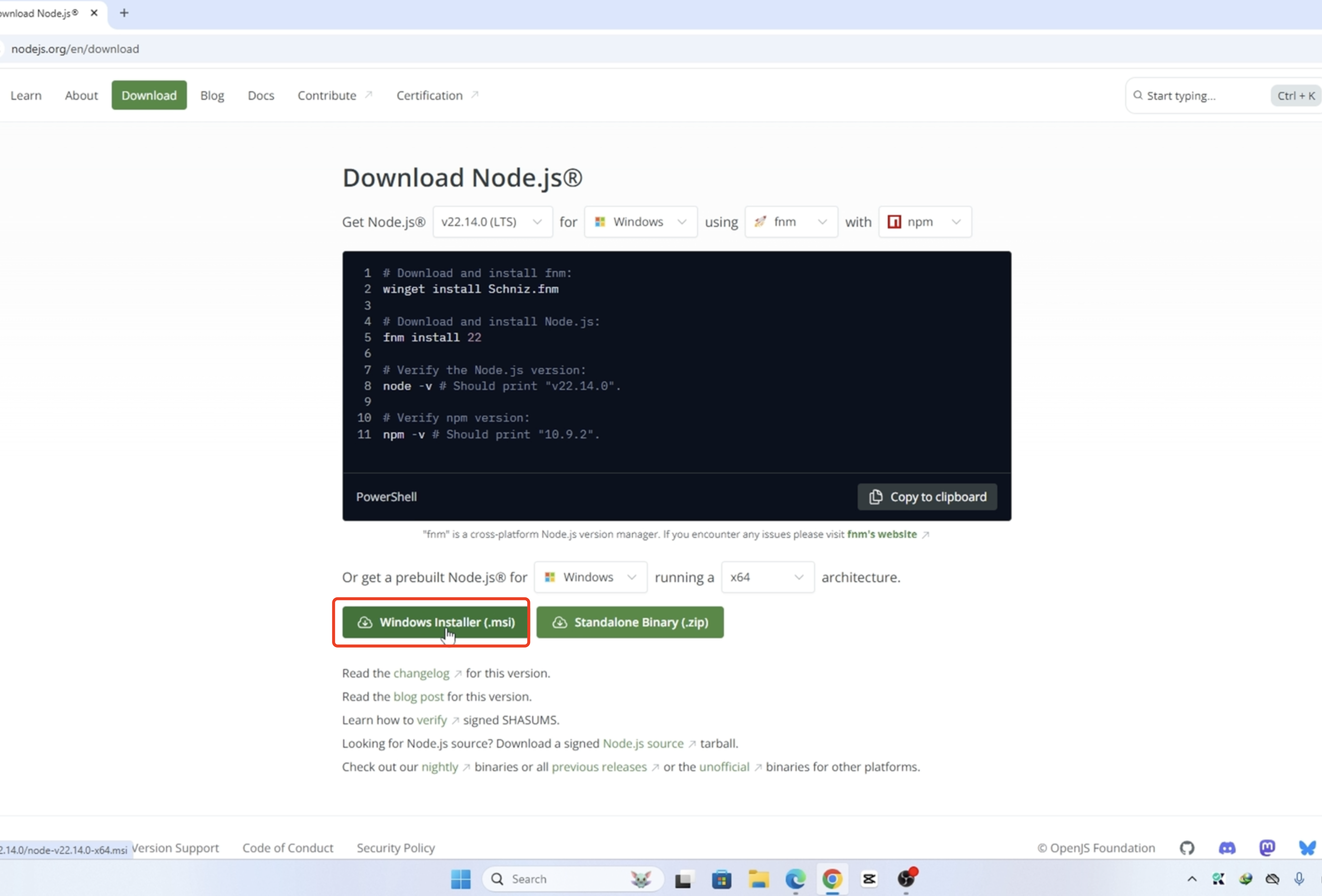Expand the npm package manager dropdown
The height and width of the screenshot is (896, 1322).
tap(924, 222)
